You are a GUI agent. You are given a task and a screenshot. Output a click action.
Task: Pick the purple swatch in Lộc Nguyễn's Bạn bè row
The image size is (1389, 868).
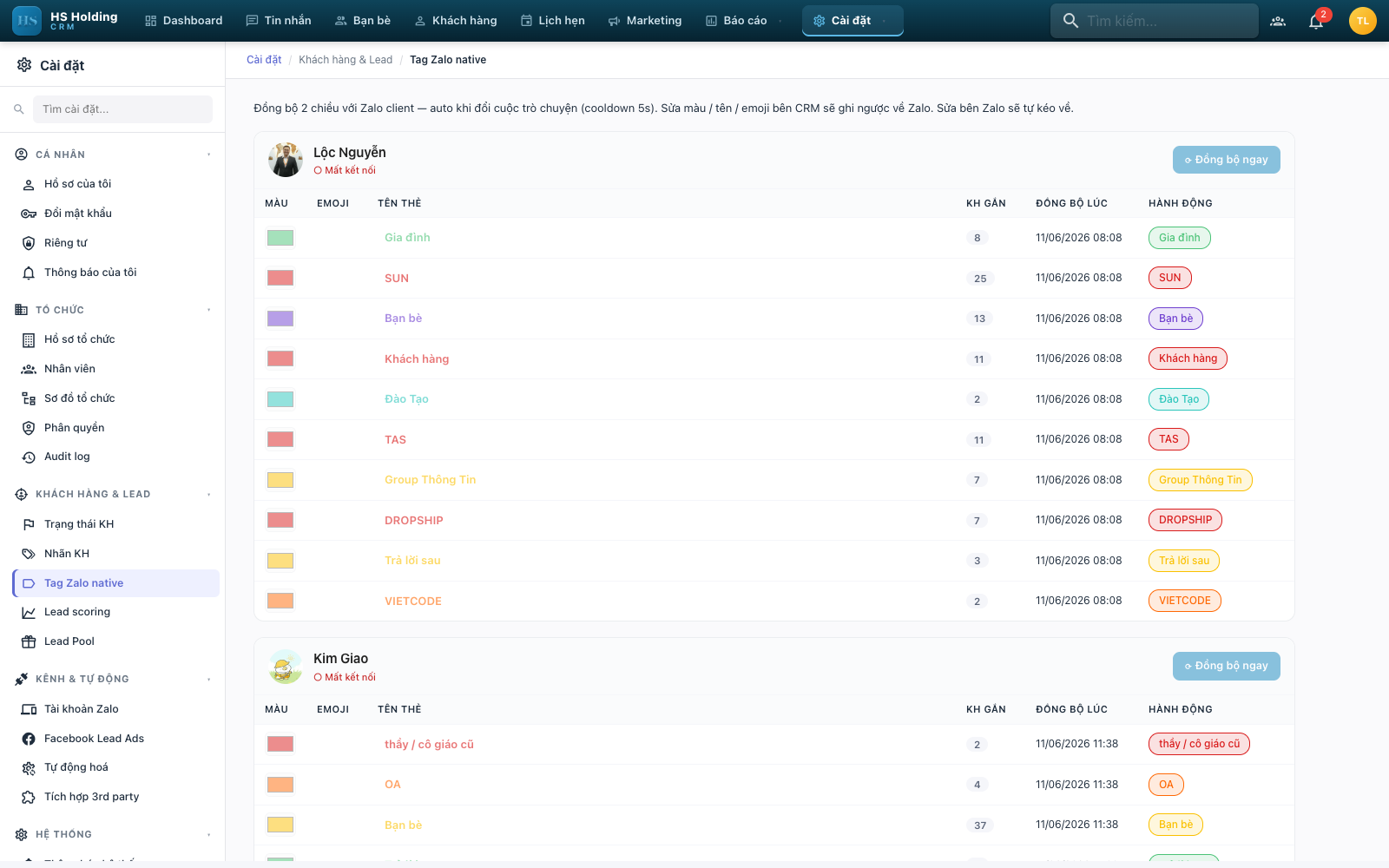point(280,319)
